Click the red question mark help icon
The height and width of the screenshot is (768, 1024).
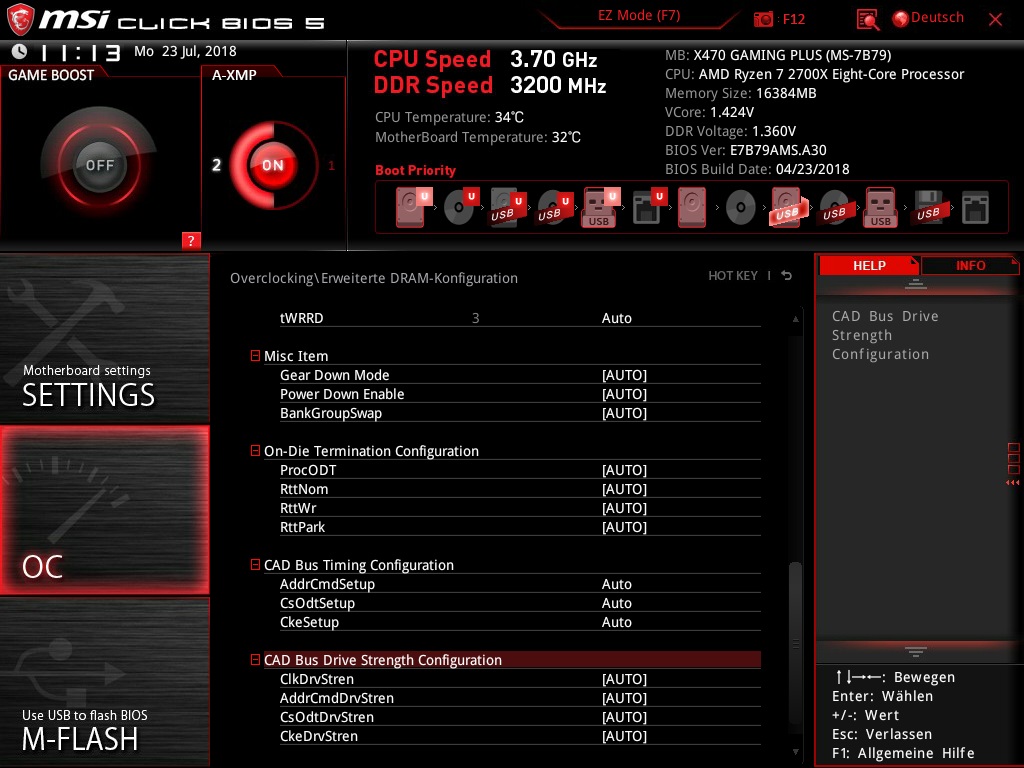click(191, 240)
